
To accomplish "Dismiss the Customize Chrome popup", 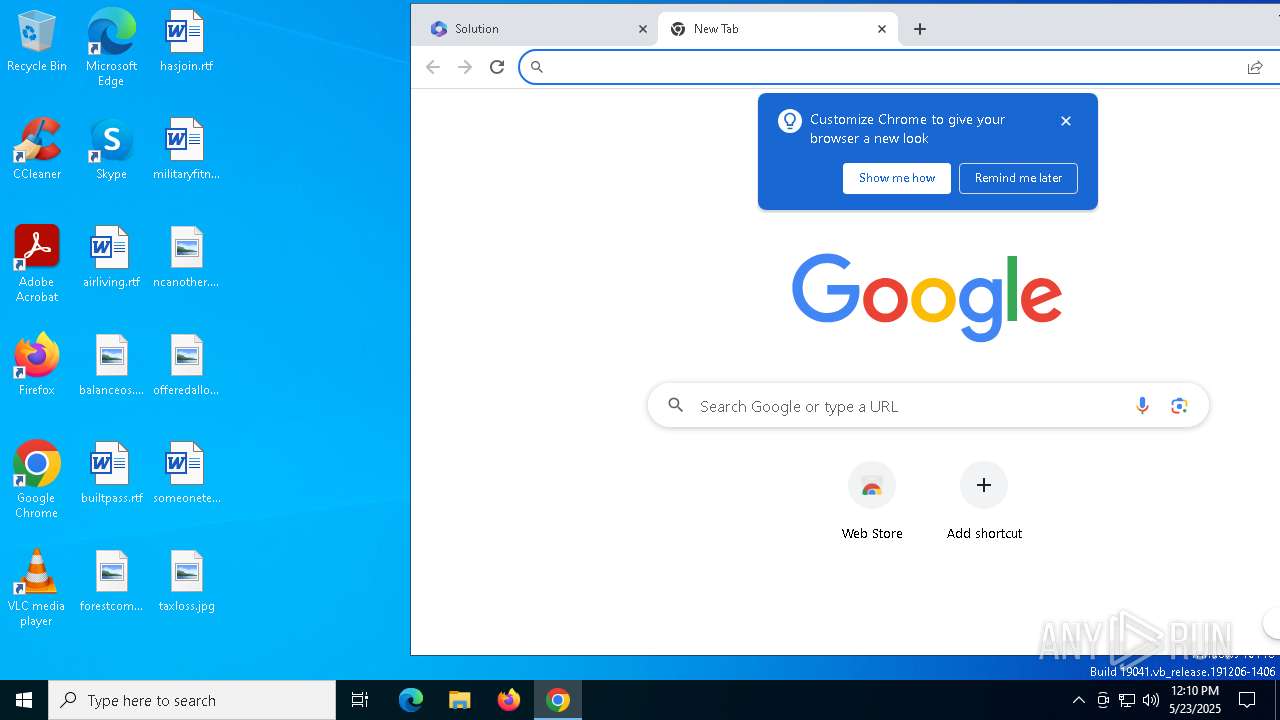I will point(1066,121).
